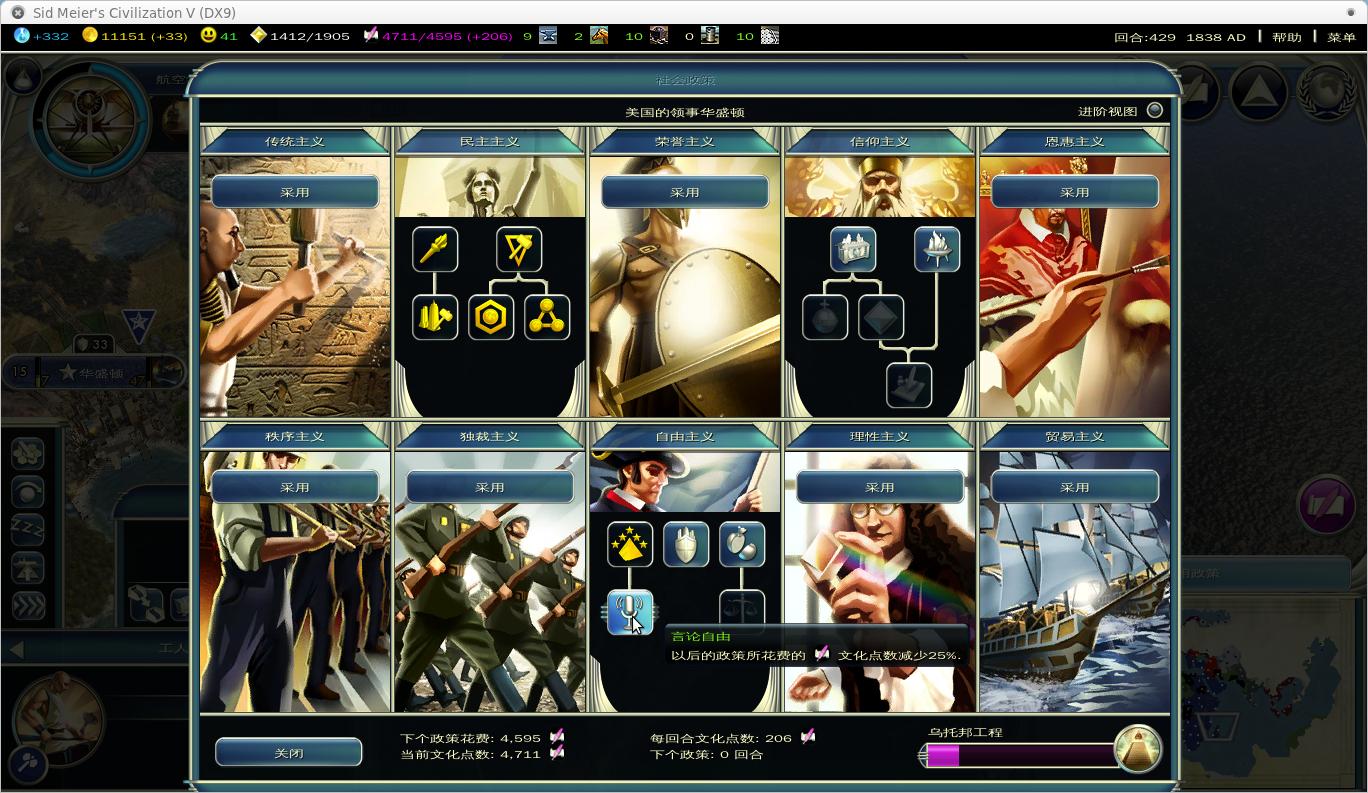The width and height of the screenshot is (1368, 793).
Task: Open the 菜单 main menu
Action: (1342, 37)
